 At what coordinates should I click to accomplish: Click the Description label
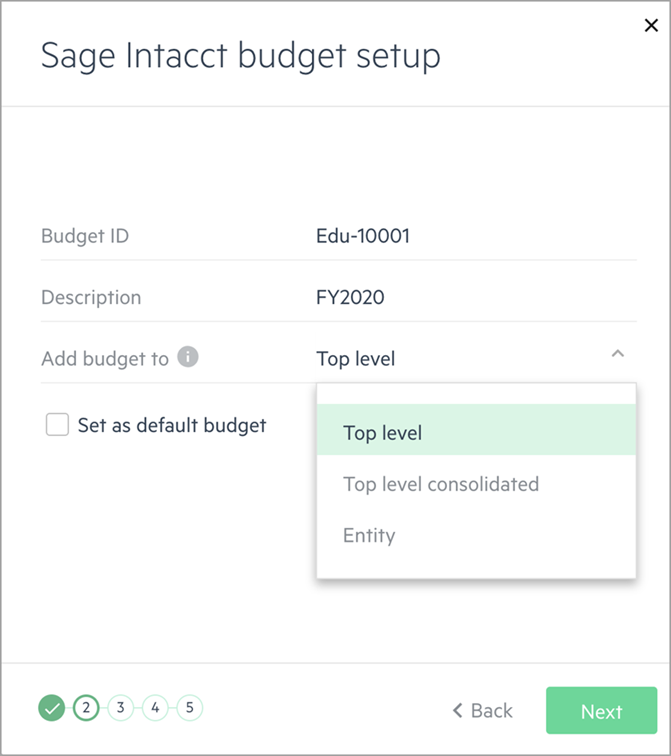[91, 297]
